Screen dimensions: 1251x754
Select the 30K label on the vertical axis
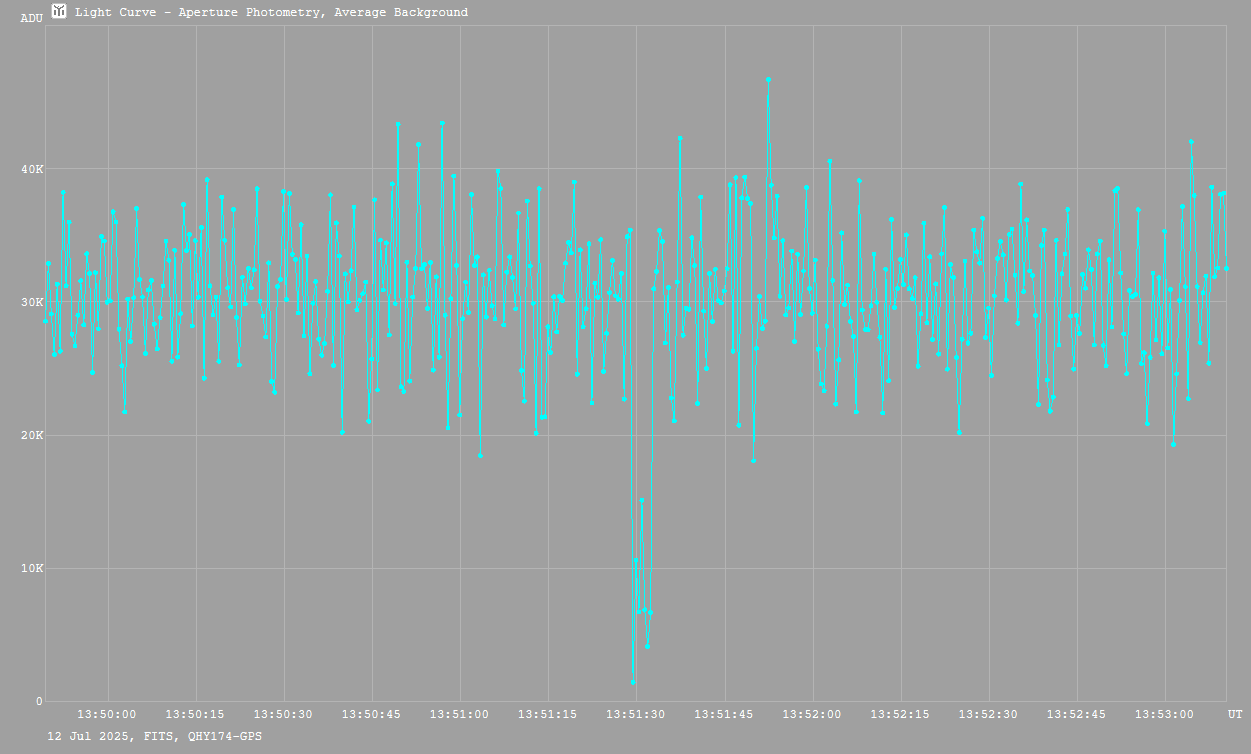(33, 302)
